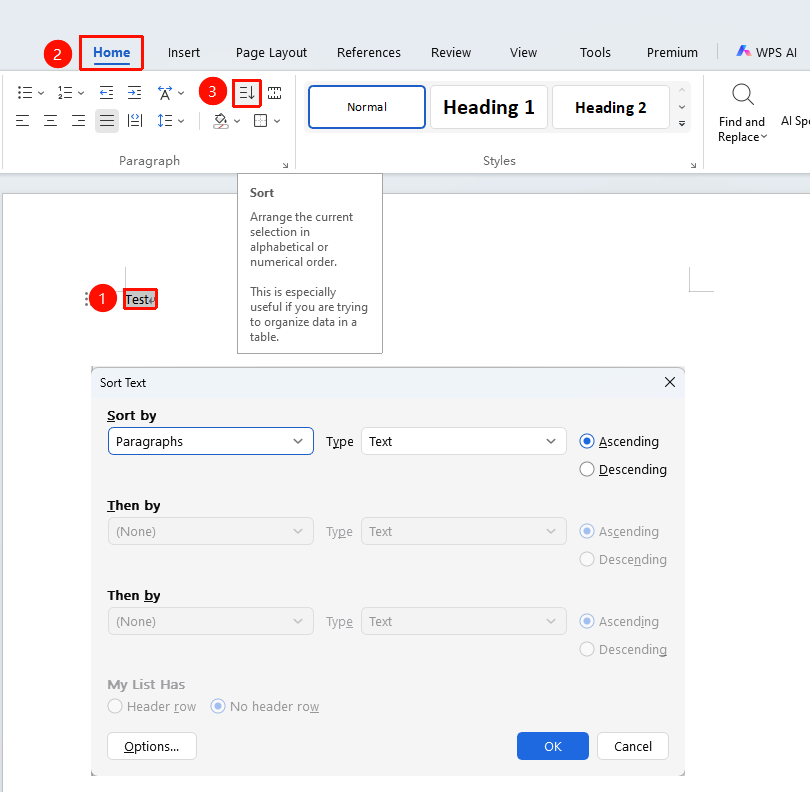
Task: Apply the Heading 1 style
Action: (x=489, y=107)
